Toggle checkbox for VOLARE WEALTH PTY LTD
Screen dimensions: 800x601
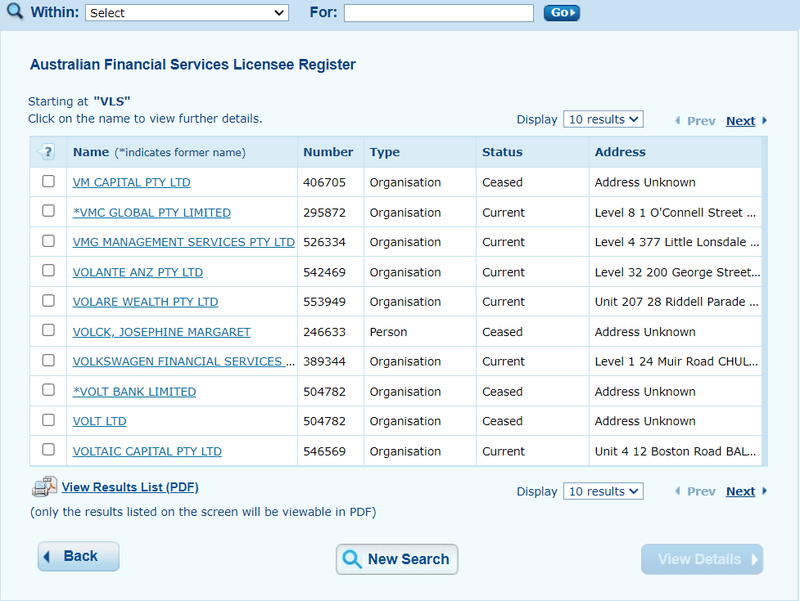[48, 300]
